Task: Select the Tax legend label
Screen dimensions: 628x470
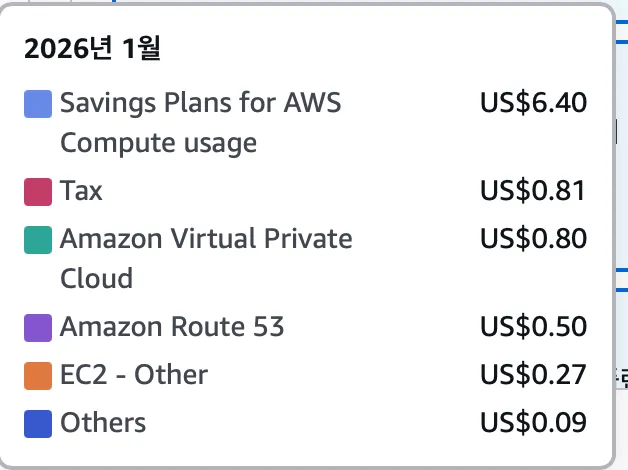Action: click(81, 190)
